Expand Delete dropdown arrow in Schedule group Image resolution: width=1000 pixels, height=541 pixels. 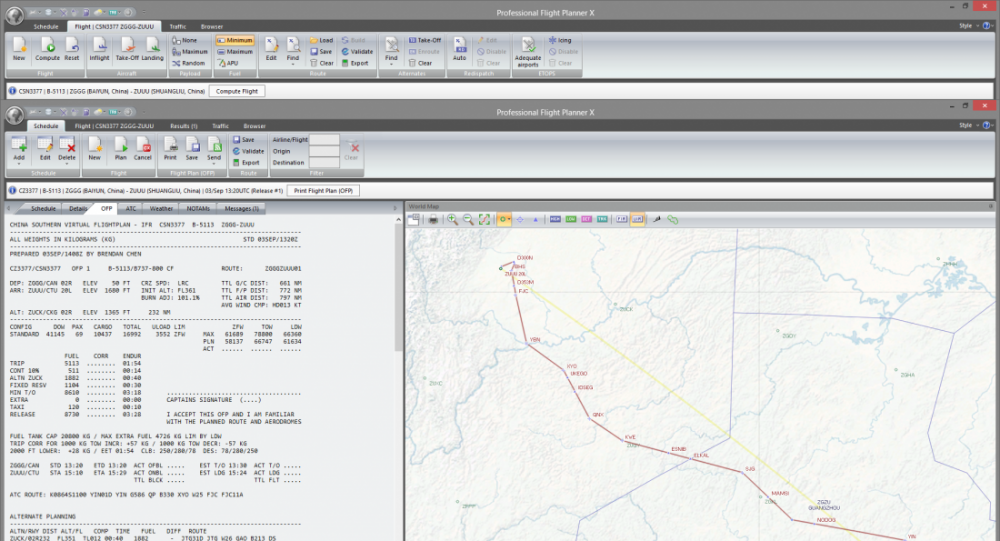point(67,164)
